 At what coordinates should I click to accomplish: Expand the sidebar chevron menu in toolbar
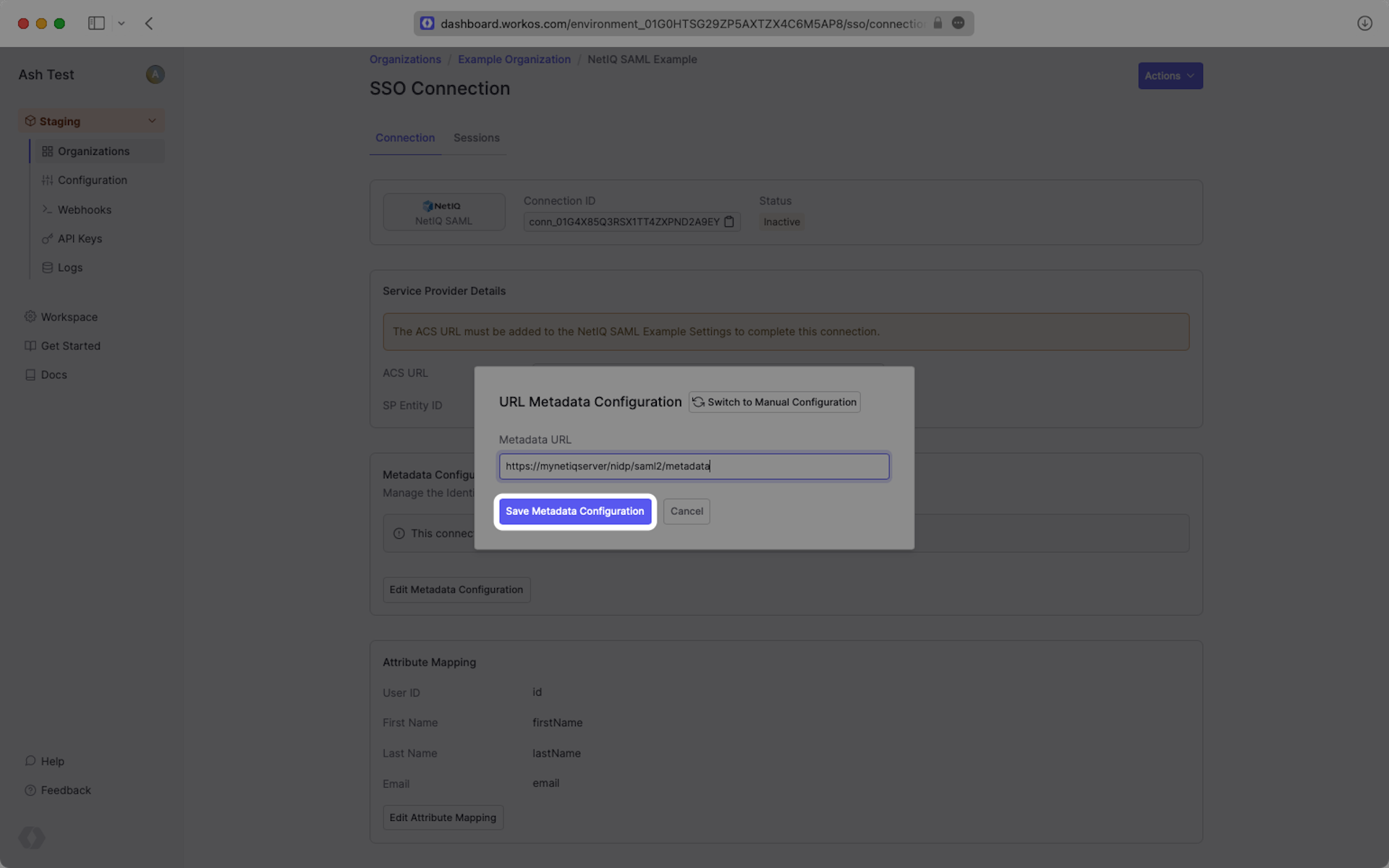pyautogui.click(x=122, y=23)
